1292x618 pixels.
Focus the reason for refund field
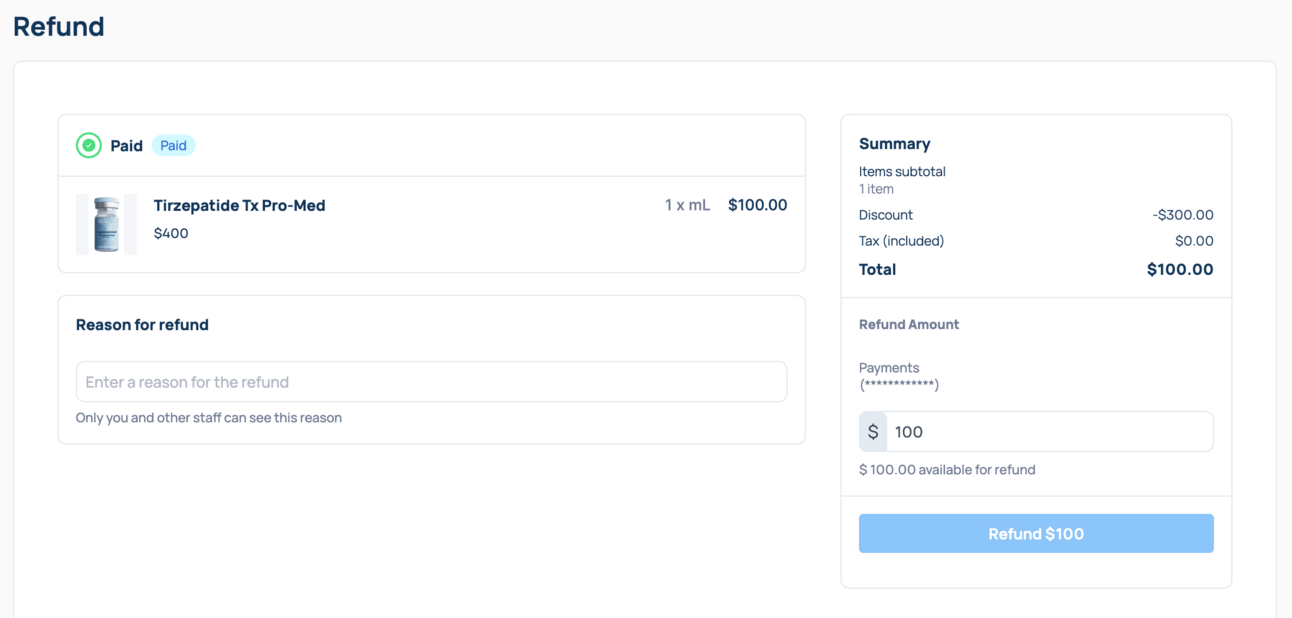tap(431, 382)
